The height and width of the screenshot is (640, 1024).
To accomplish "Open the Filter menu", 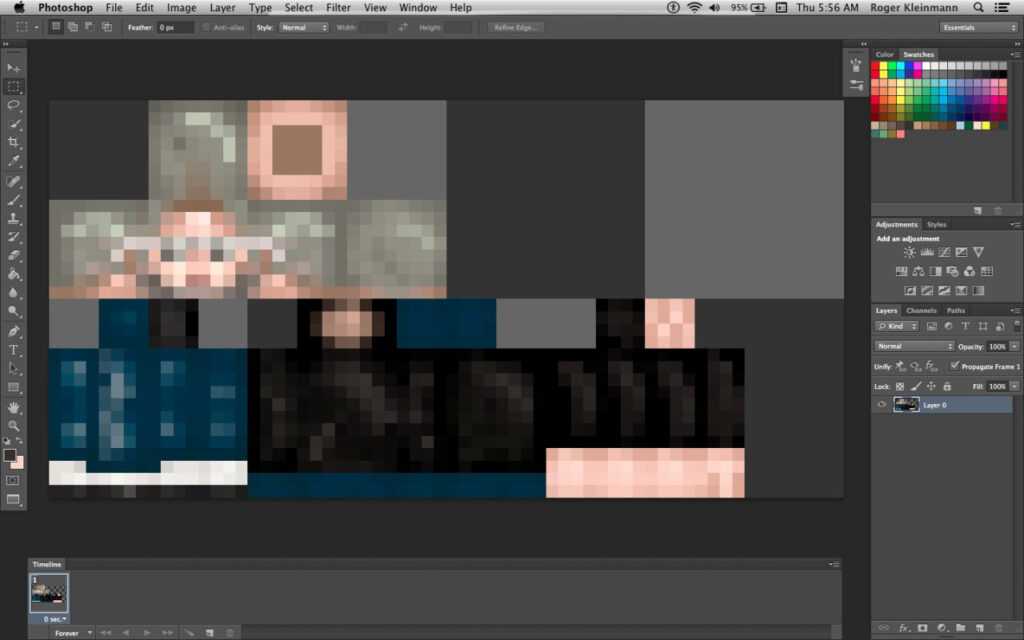I will 338,7.
